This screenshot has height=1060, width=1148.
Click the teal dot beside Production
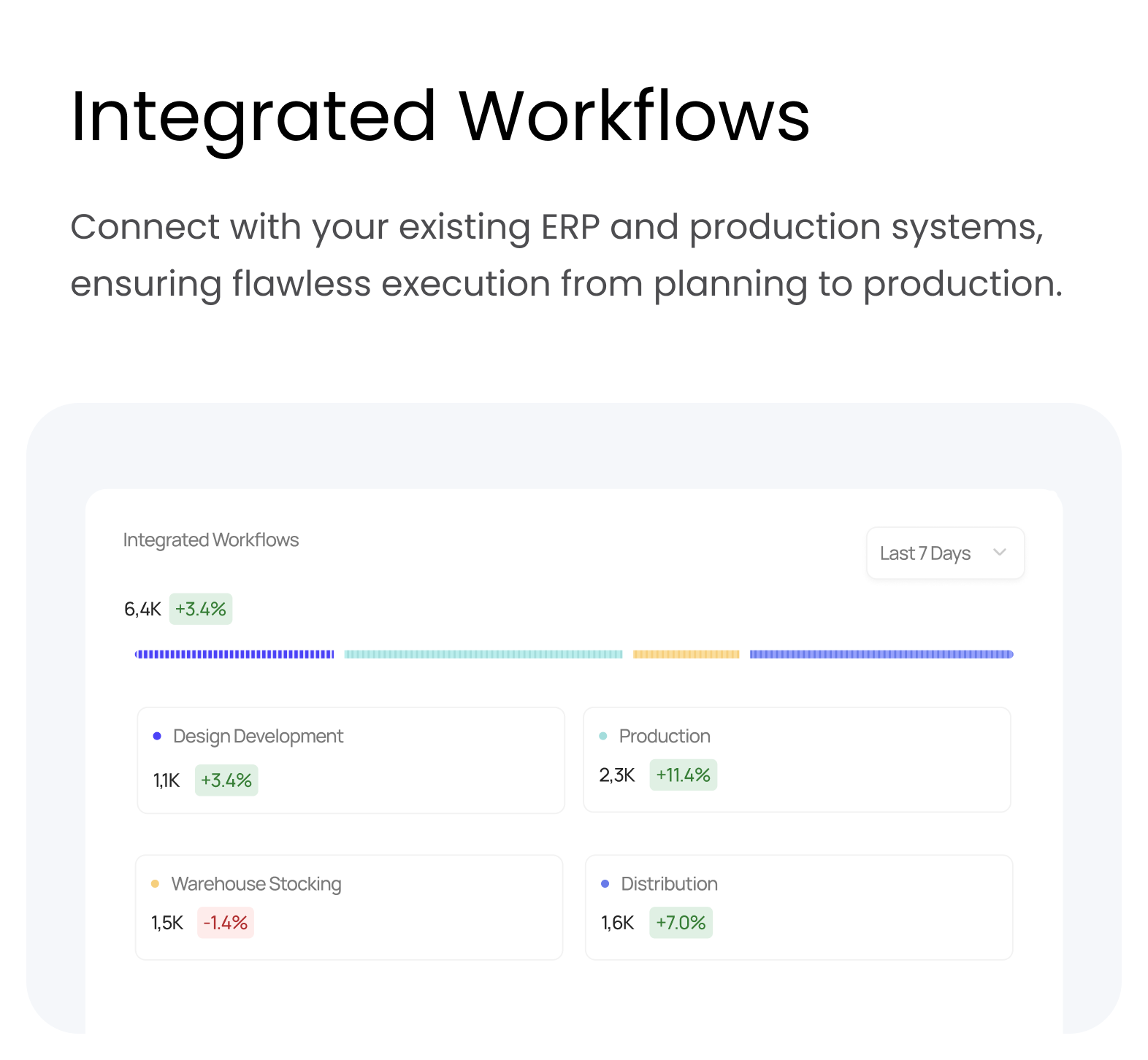coord(603,736)
